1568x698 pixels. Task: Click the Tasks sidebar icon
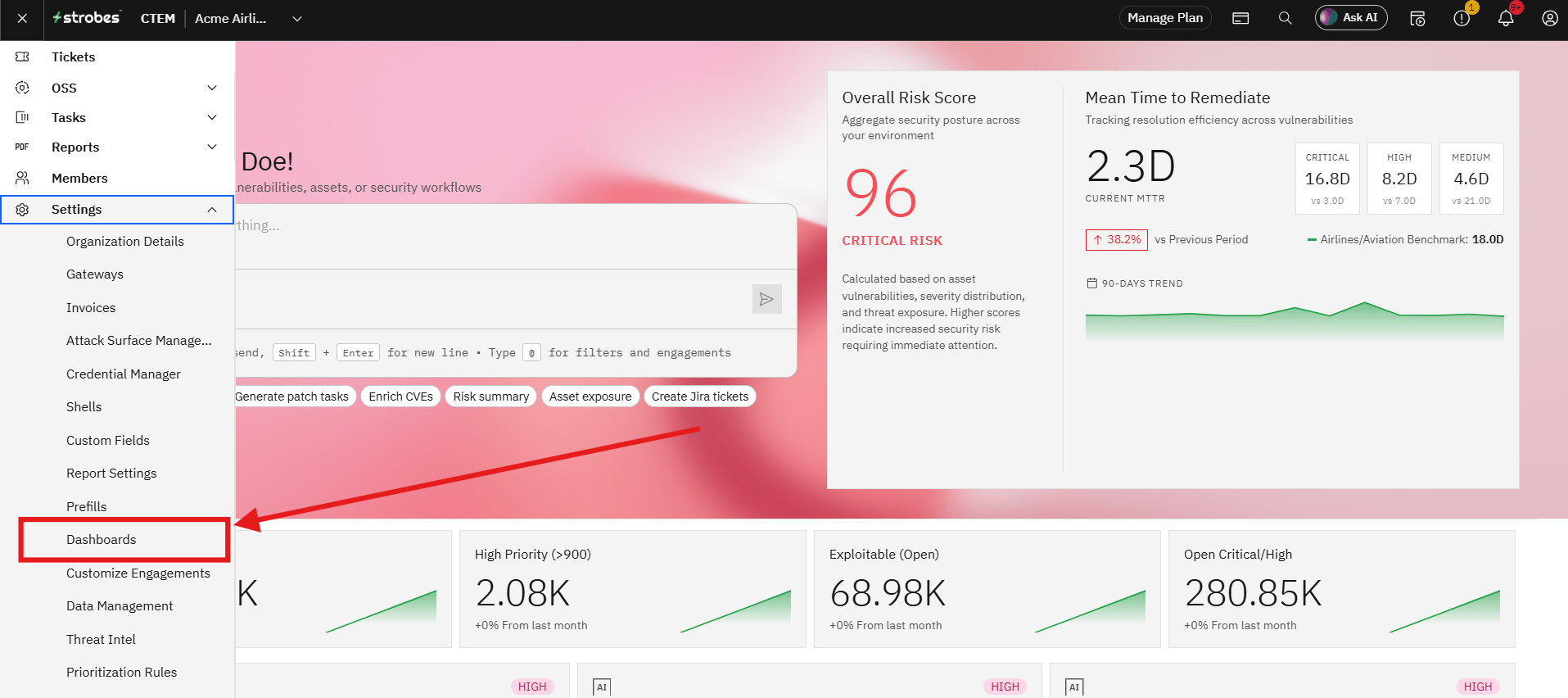22,117
